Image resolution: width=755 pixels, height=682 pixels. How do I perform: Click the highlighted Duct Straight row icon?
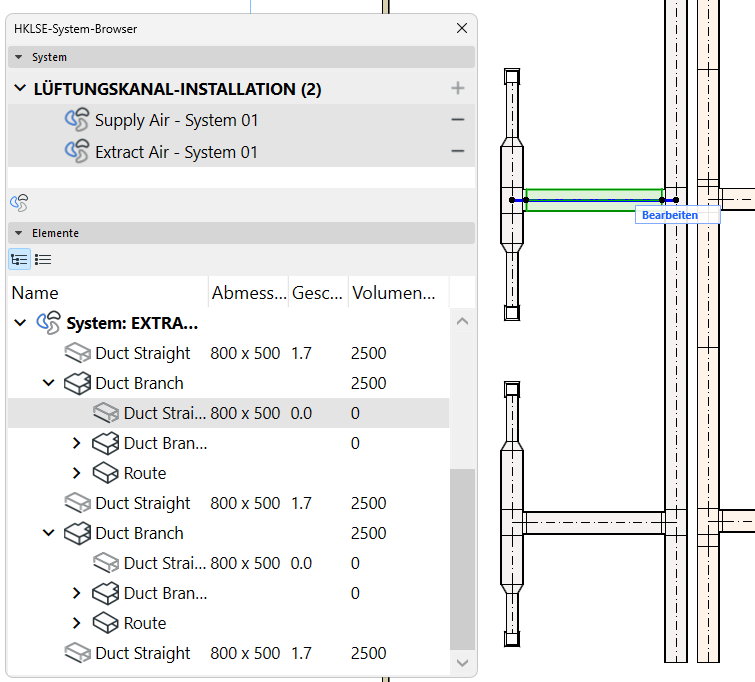pos(106,413)
